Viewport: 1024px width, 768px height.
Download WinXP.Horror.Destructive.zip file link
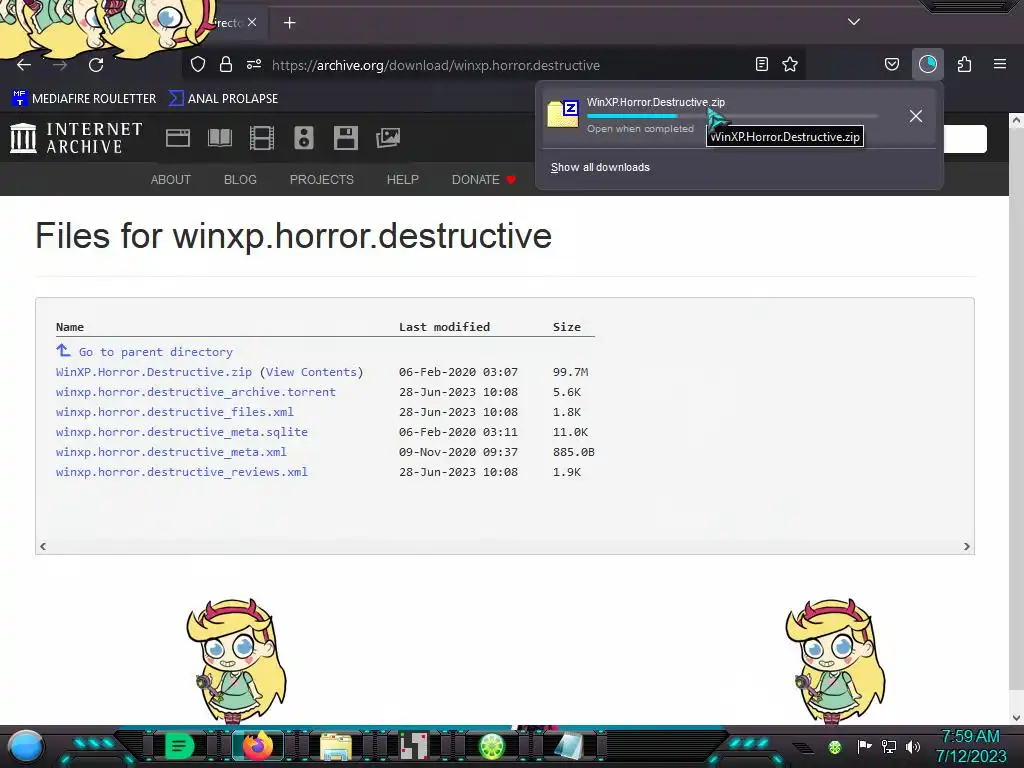[x=154, y=372]
